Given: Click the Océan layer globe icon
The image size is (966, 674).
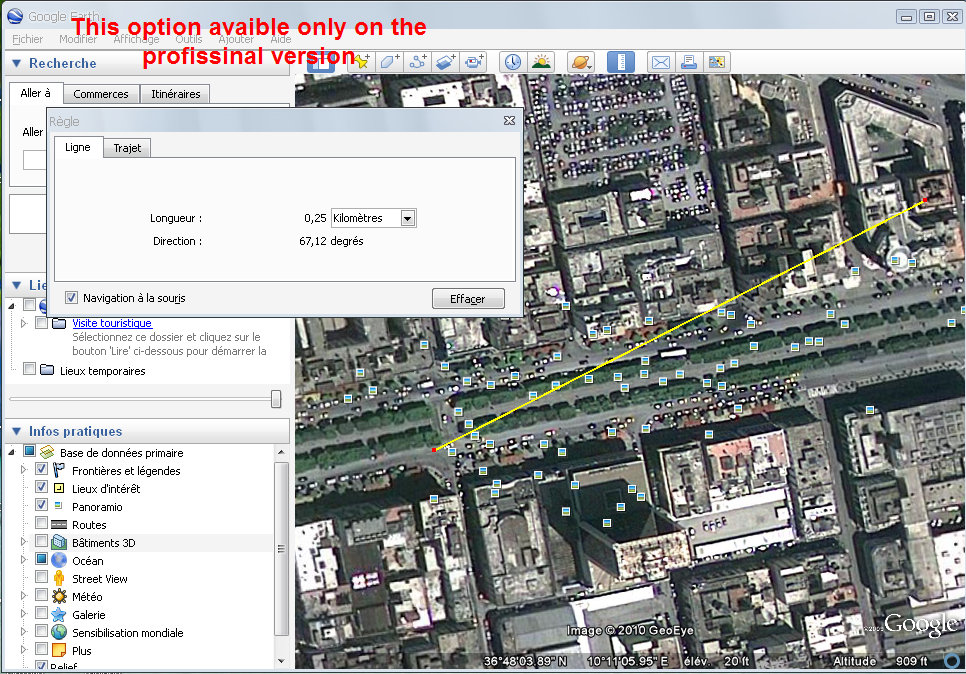Looking at the screenshot, I should 59,560.
